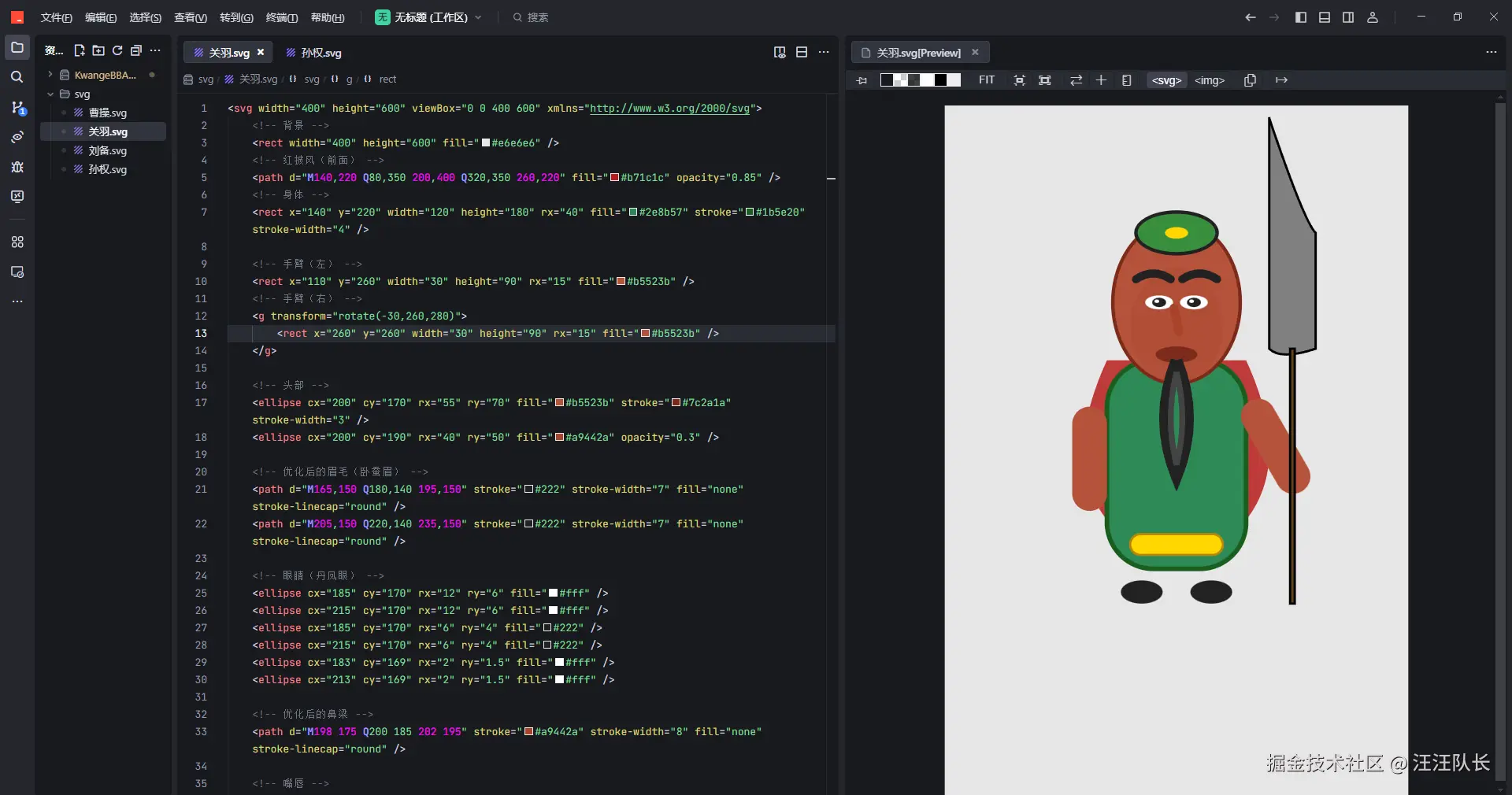This screenshot has width=1512, height=795.
Task: Open more activity bar items ellipsis
Action: coord(17,301)
